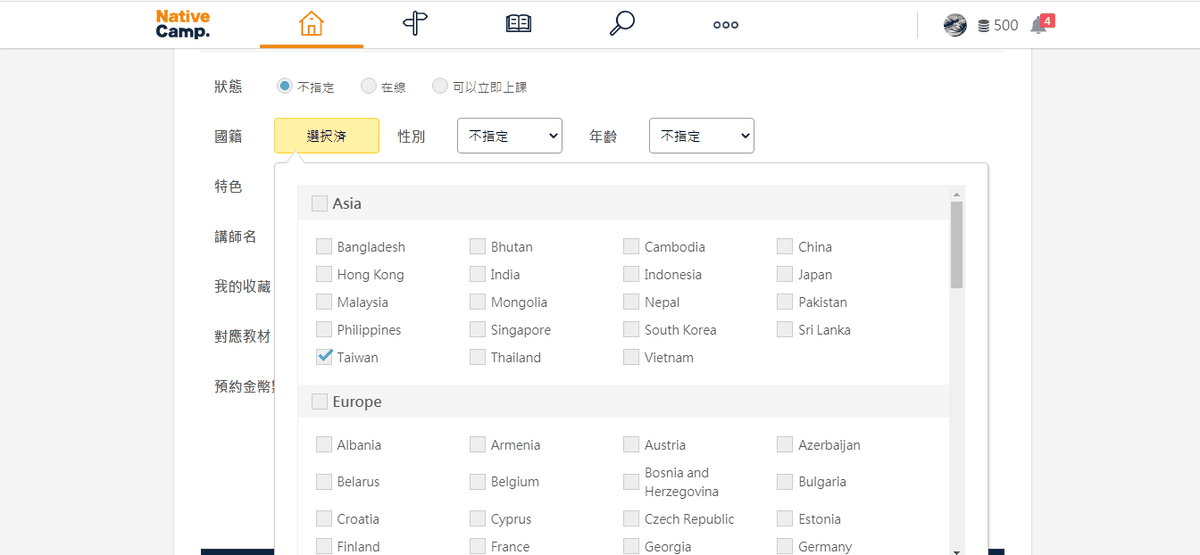Select all Asia countries checkbox
The image size is (1200, 555).
point(319,204)
